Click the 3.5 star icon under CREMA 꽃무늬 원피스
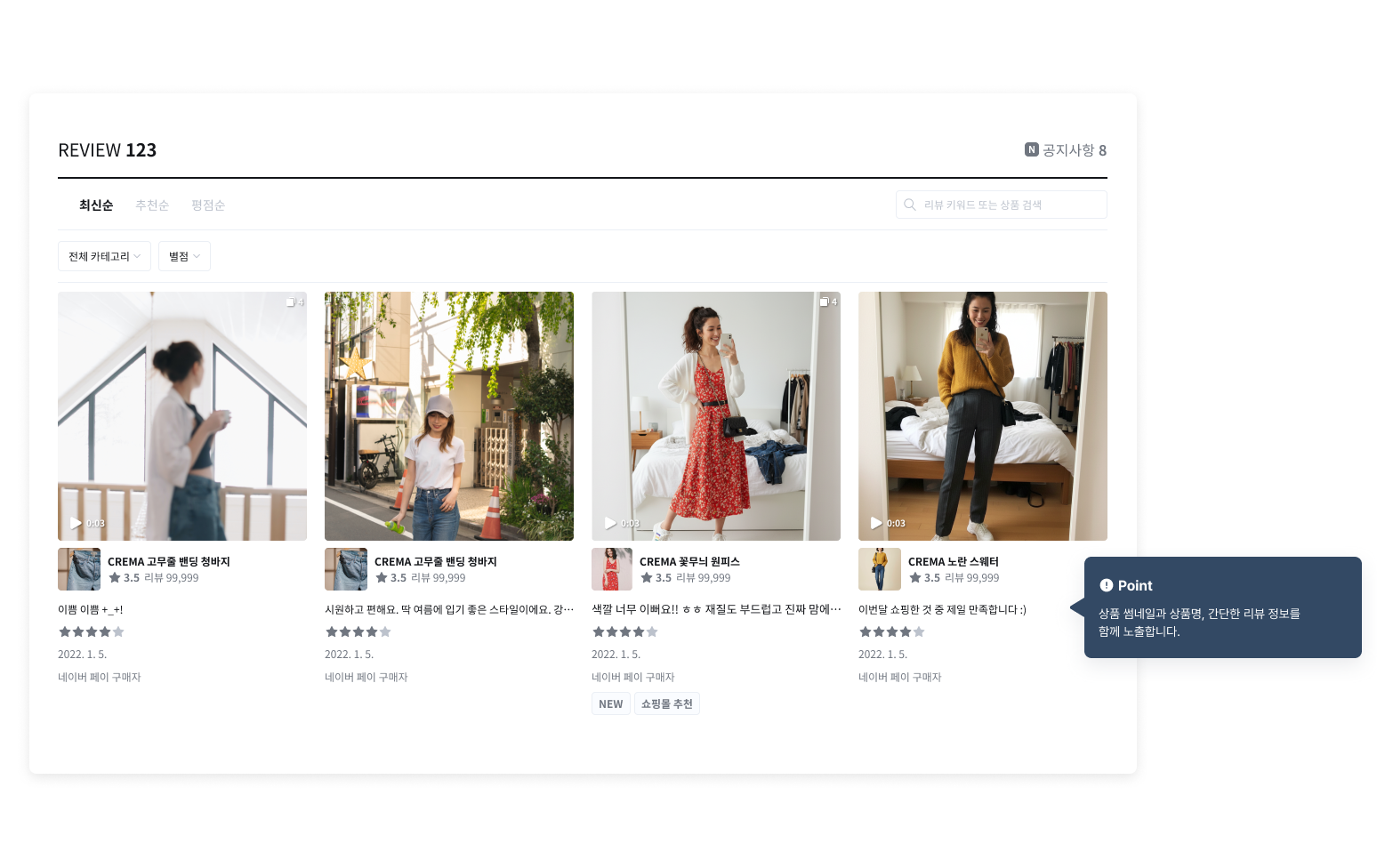This screenshot has height=868, width=1377. [x=647, y=578]
